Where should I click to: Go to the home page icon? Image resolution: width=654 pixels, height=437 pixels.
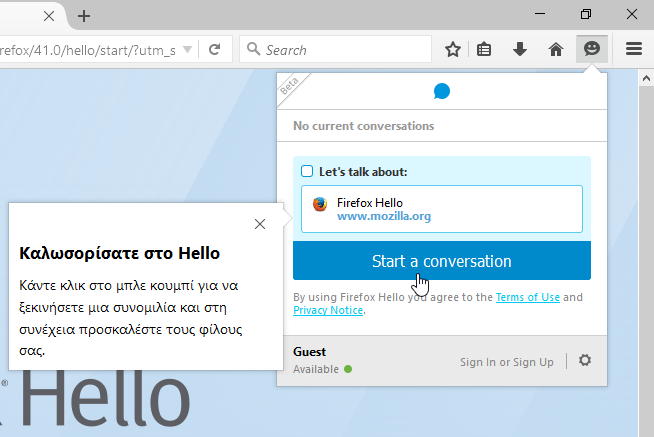click(556, 50)
